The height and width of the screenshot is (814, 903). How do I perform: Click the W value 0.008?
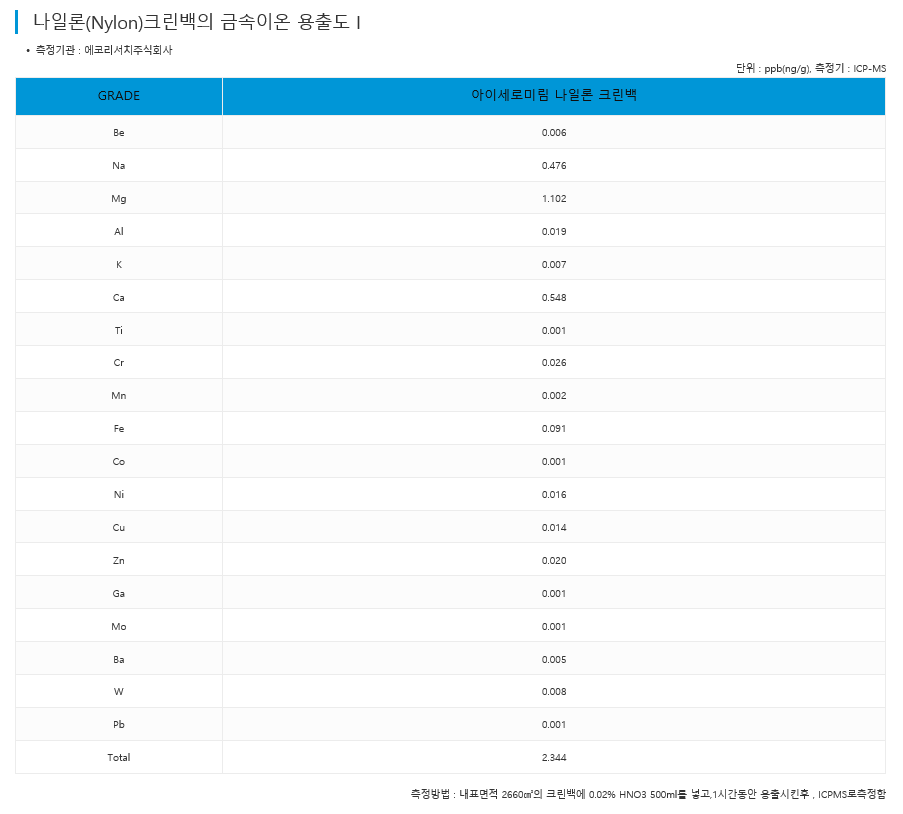(553, 691)
